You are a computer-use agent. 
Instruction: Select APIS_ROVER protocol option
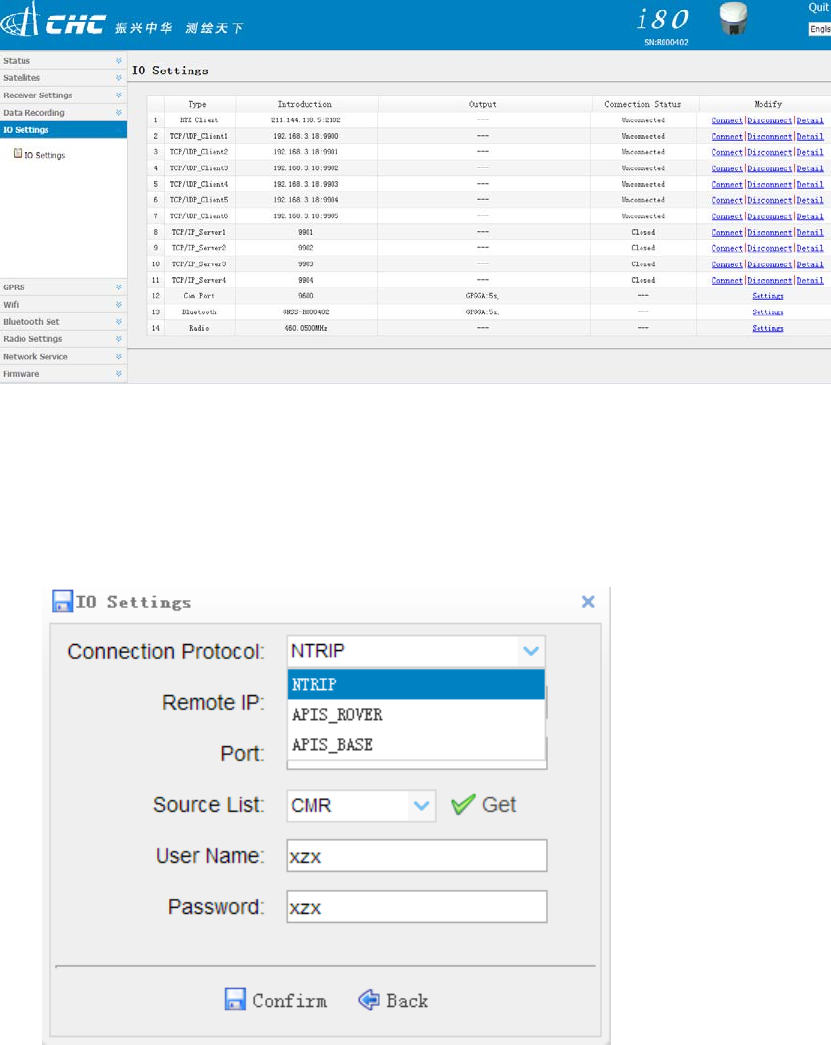tap(416, 714)
